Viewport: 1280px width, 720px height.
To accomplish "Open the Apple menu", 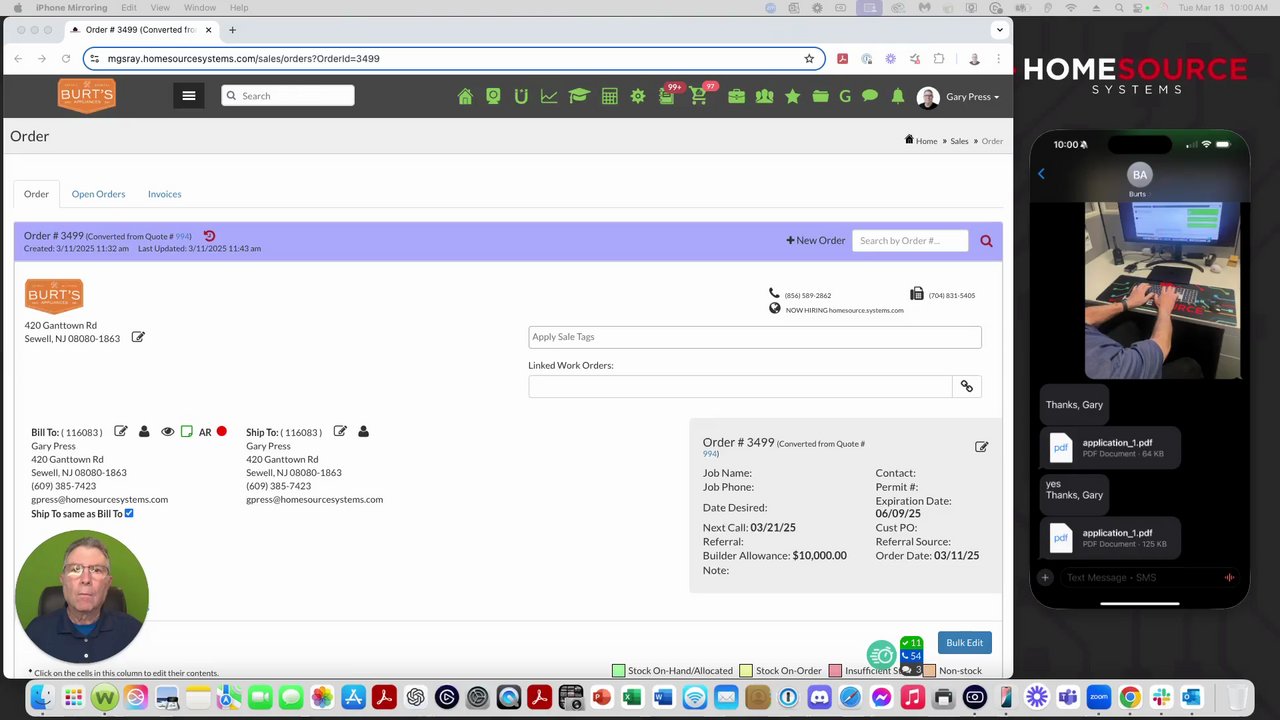I will coord(17,8).
